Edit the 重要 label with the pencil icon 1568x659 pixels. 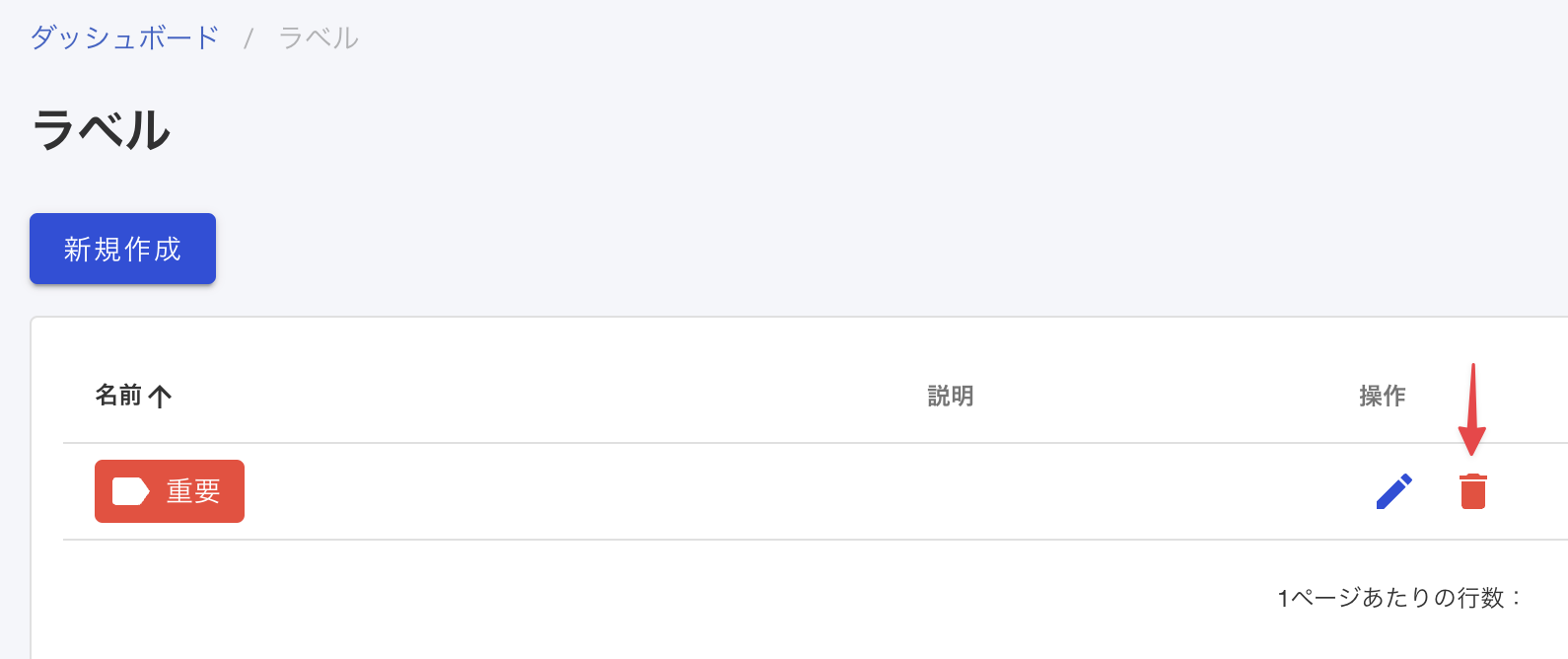(1394, 491)
